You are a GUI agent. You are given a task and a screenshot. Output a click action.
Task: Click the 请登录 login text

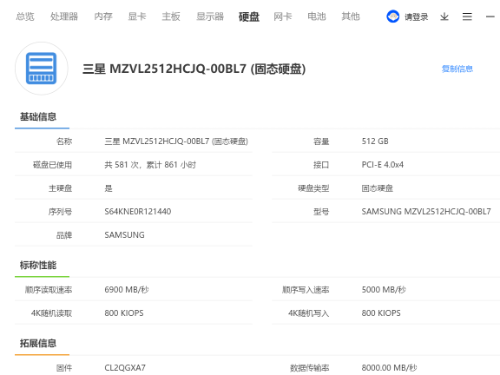416,17
